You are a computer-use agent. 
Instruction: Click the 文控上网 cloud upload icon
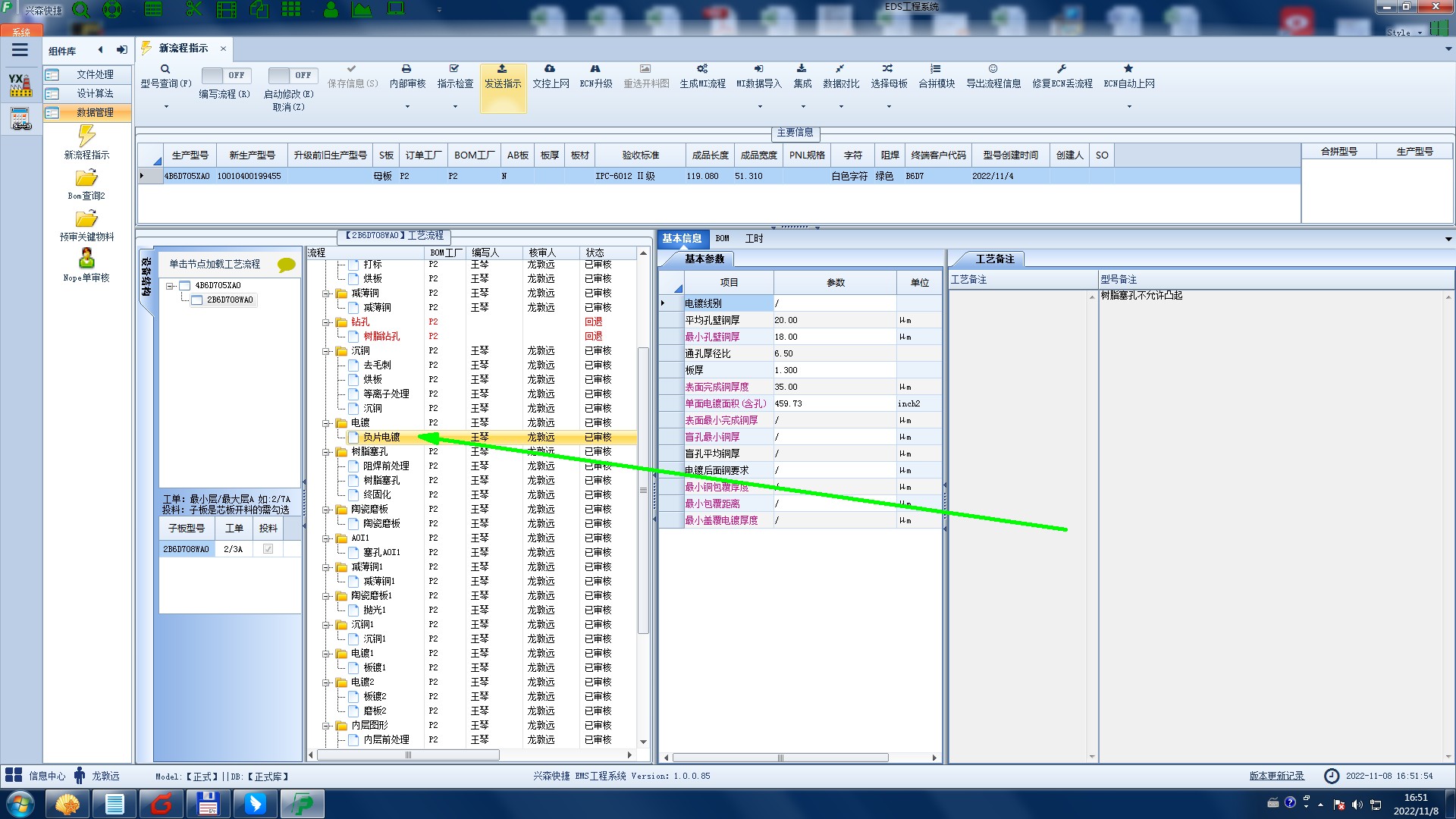click(550, 69)
